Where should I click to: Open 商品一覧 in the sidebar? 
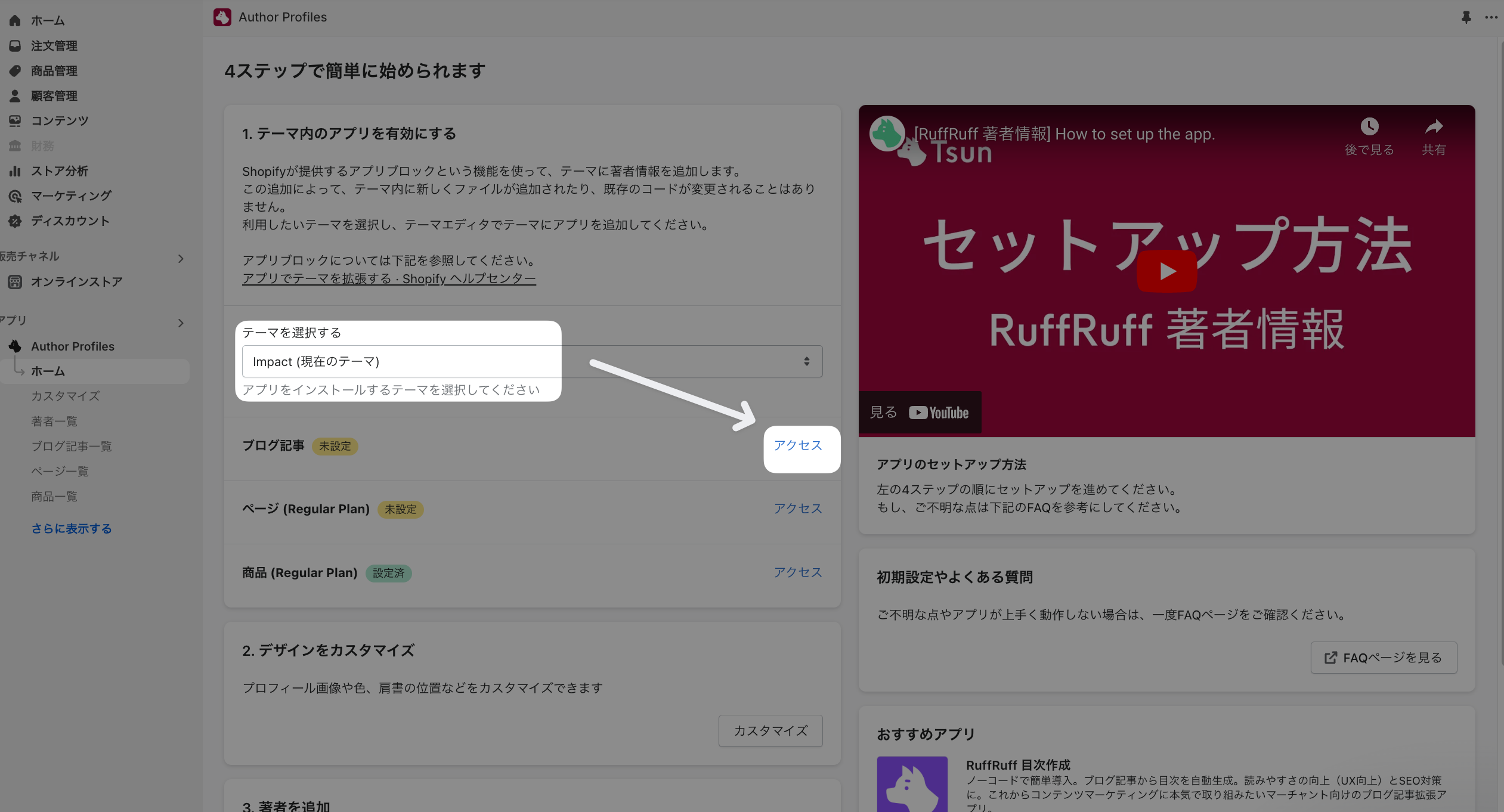point(54,497)
